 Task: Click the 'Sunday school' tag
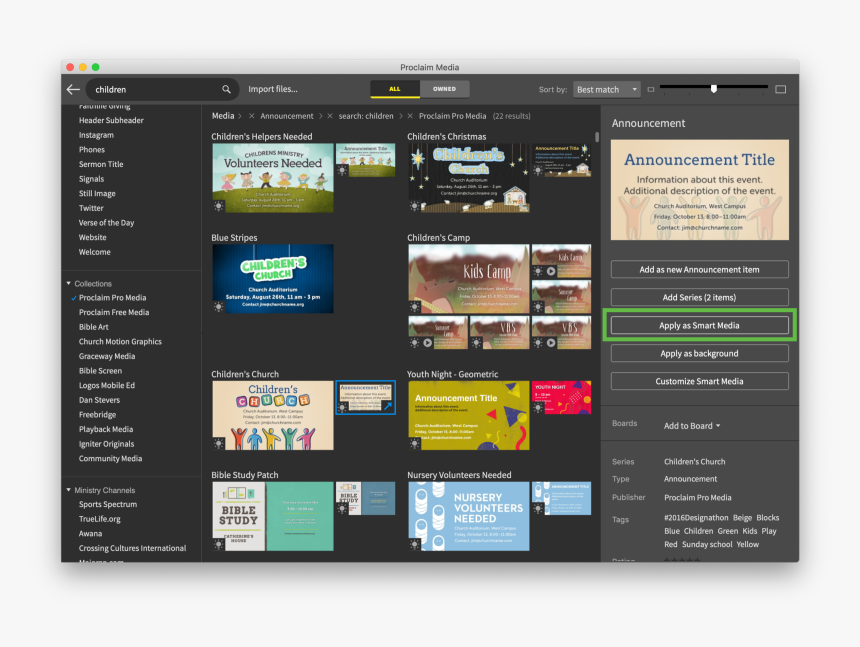(707, 545)
